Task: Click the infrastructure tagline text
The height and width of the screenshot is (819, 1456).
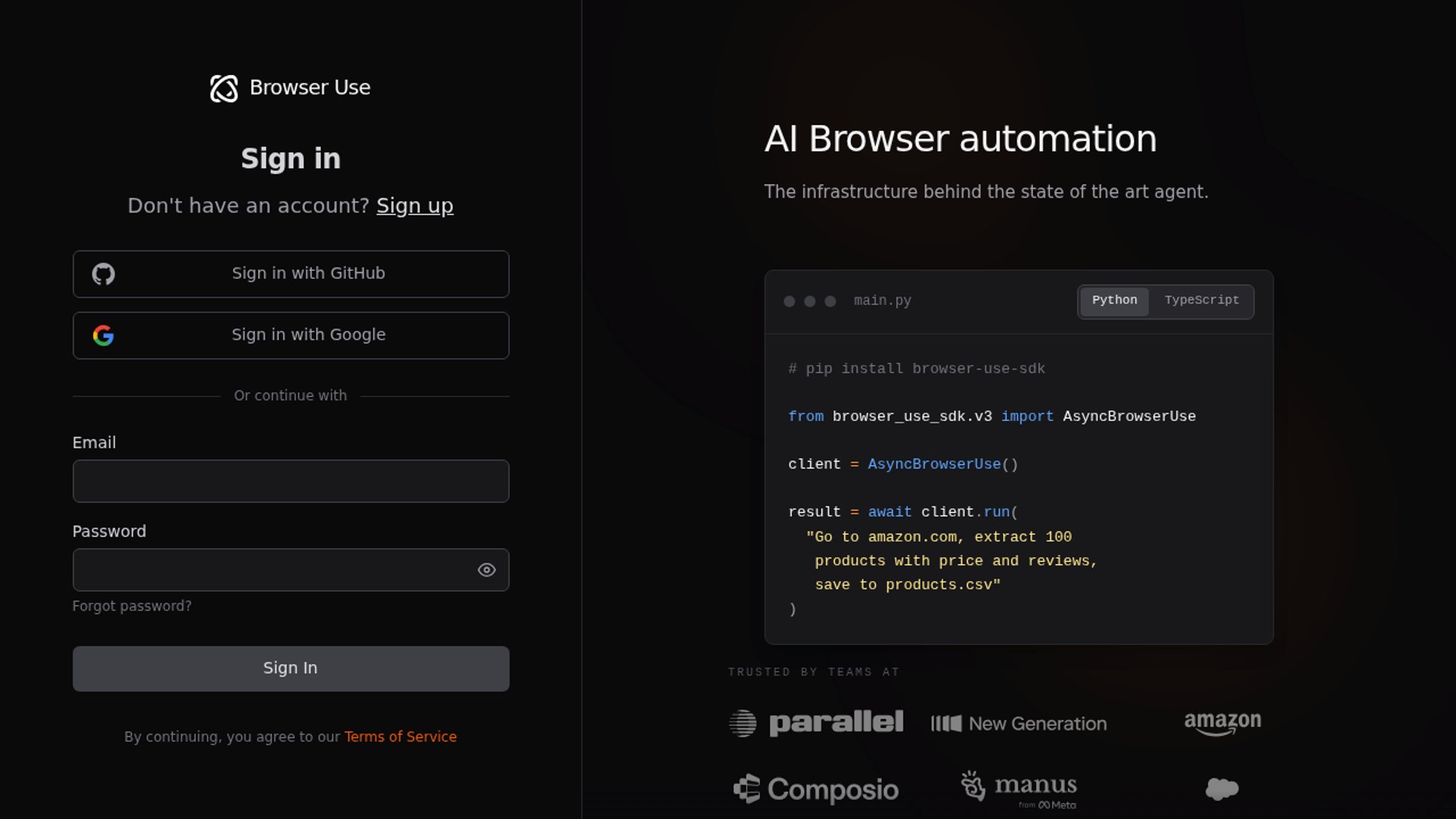Action: (x=986, y=192)
